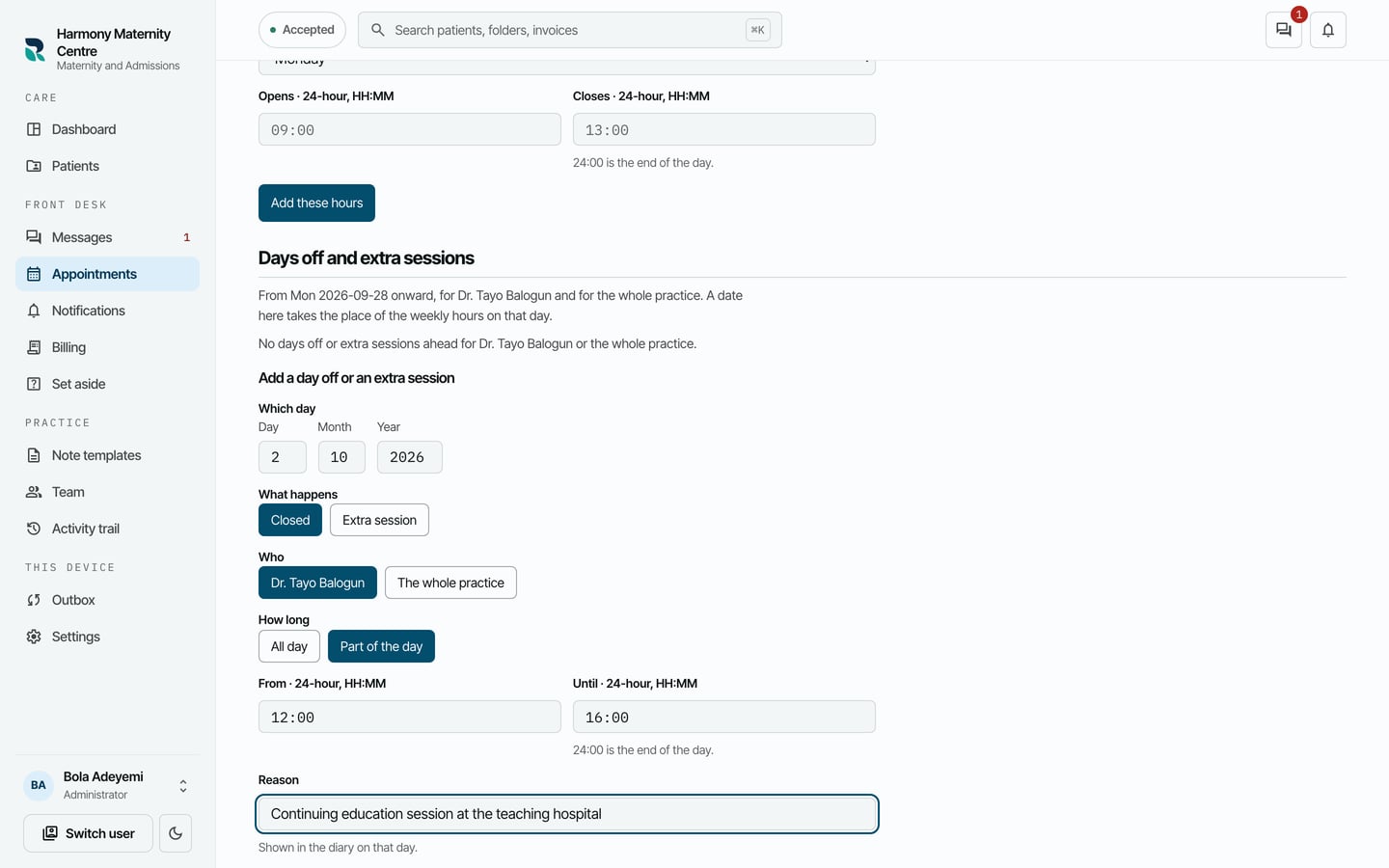
Task: Click the Set aside question-mark icon
Action: pos(34,384)
